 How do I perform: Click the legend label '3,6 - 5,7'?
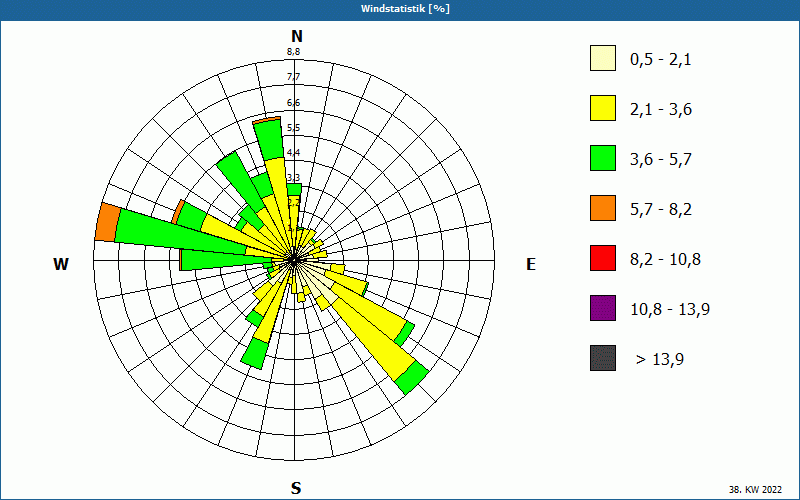coord(661,160)
